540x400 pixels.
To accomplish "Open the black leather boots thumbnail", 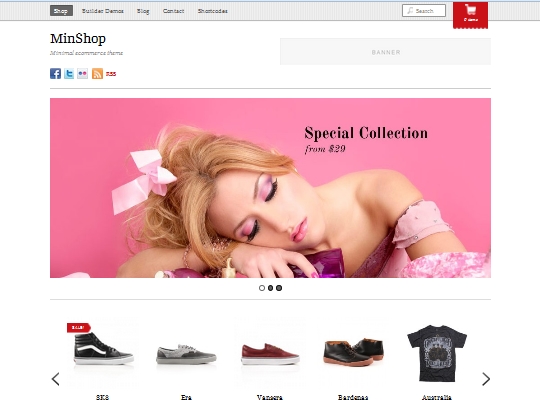I will (353, 352).
